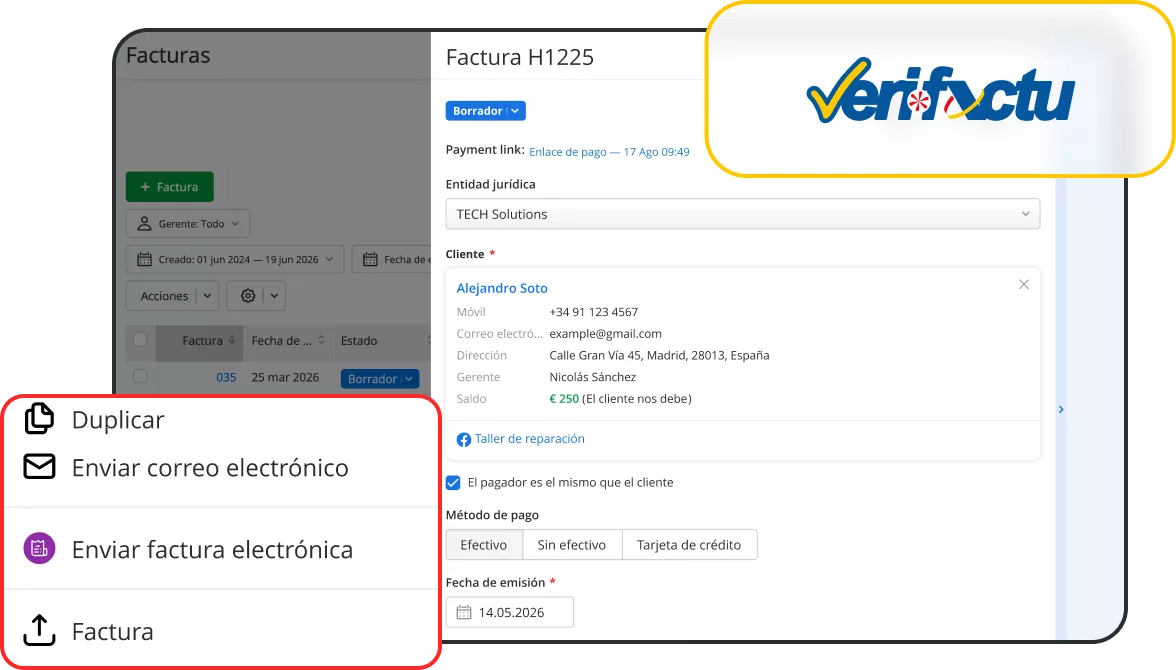
Task: Choose Enviar factura electrónica from the menu
Action: [212, 549]
